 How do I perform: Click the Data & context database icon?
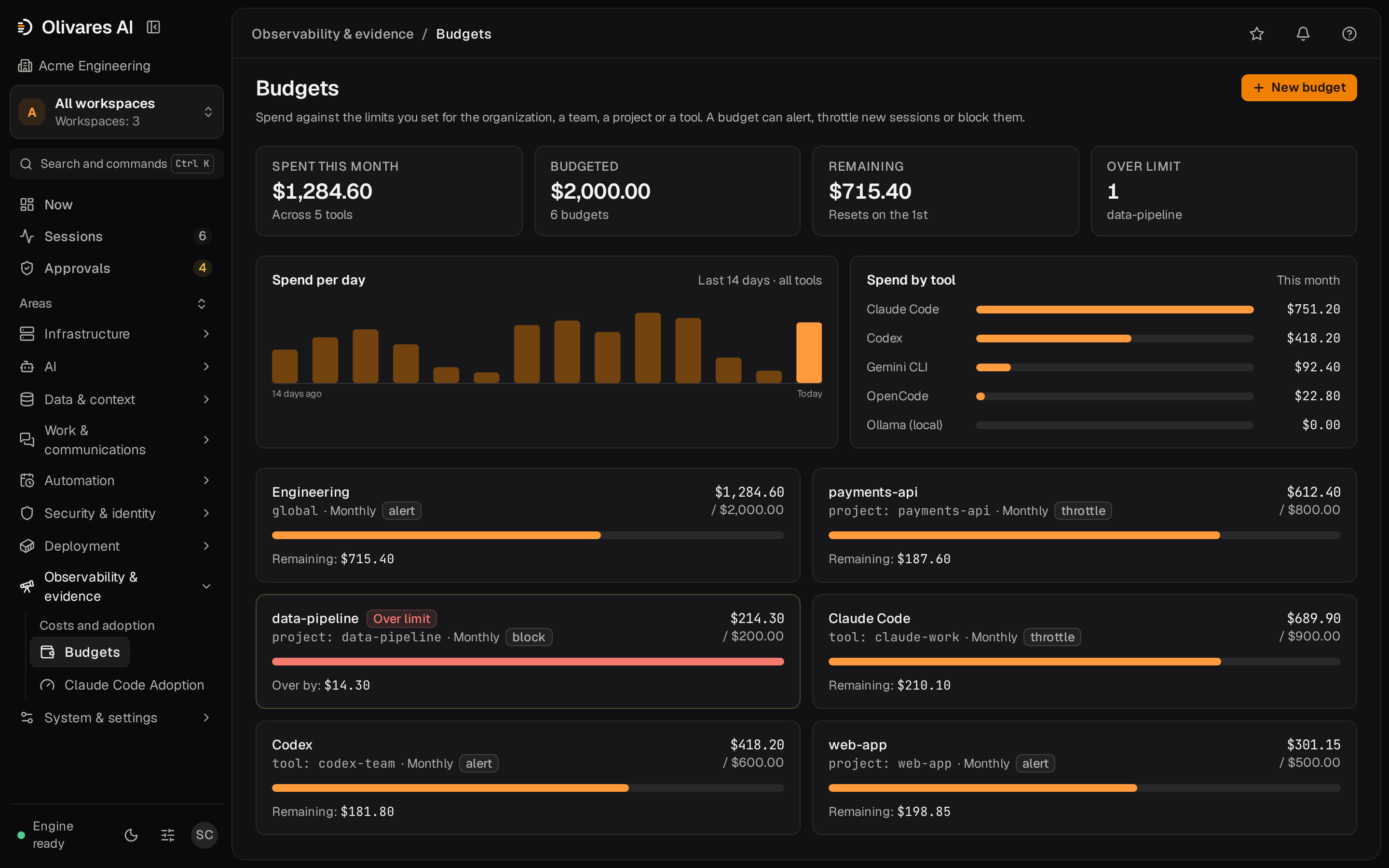click(27, 399)
